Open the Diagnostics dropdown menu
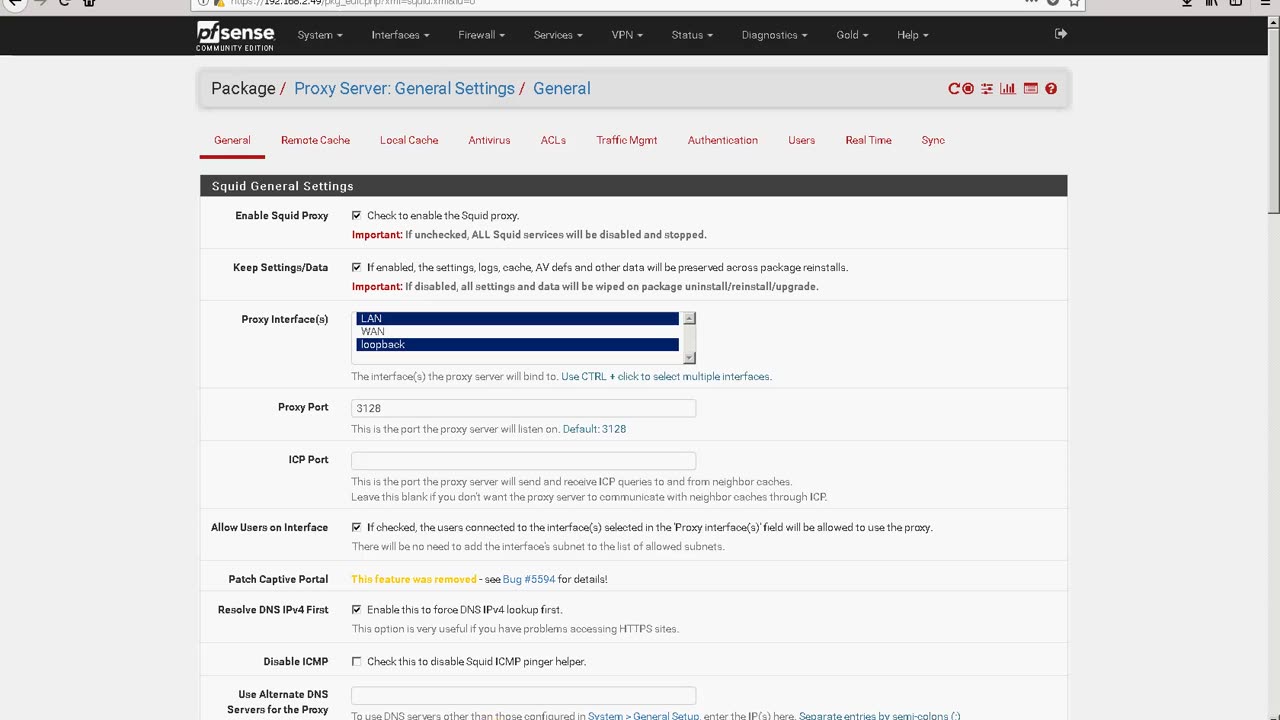 pyautogui.click(x=775, y=35)
